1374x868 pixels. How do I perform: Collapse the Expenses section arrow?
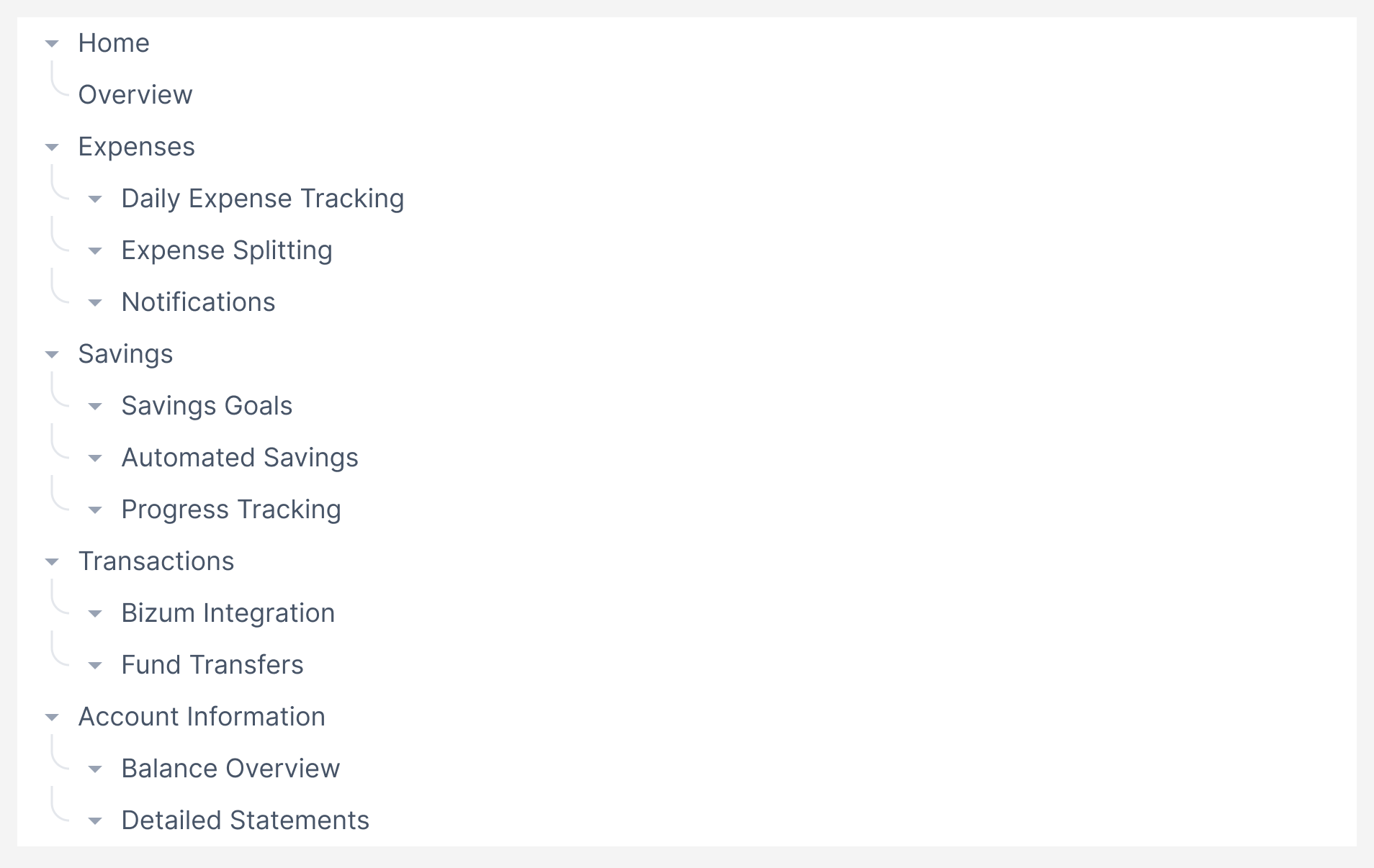click(52, 148)
